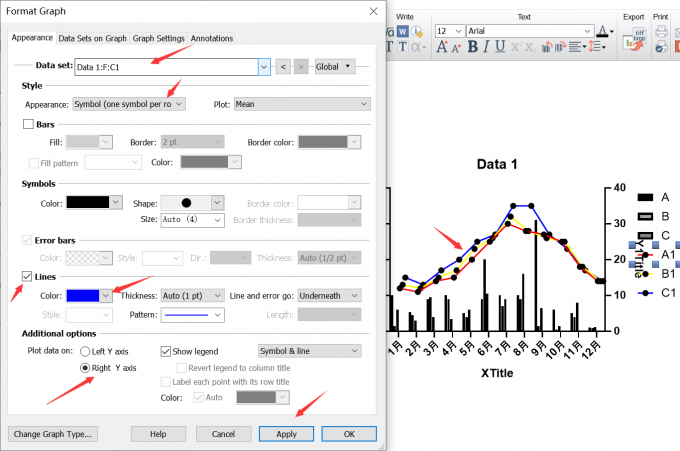Open the Appearance style dropdown
Viewport: 680px width, 451px height.
click(129, 104)
